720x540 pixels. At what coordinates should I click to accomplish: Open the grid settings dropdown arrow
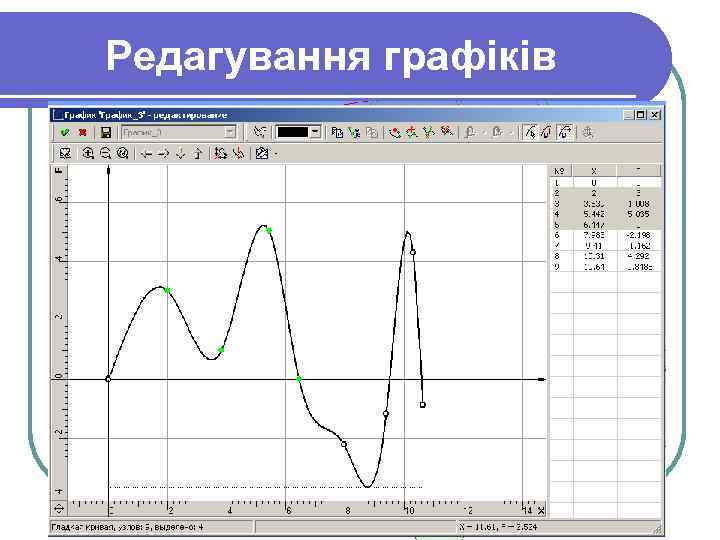(276, 154)
